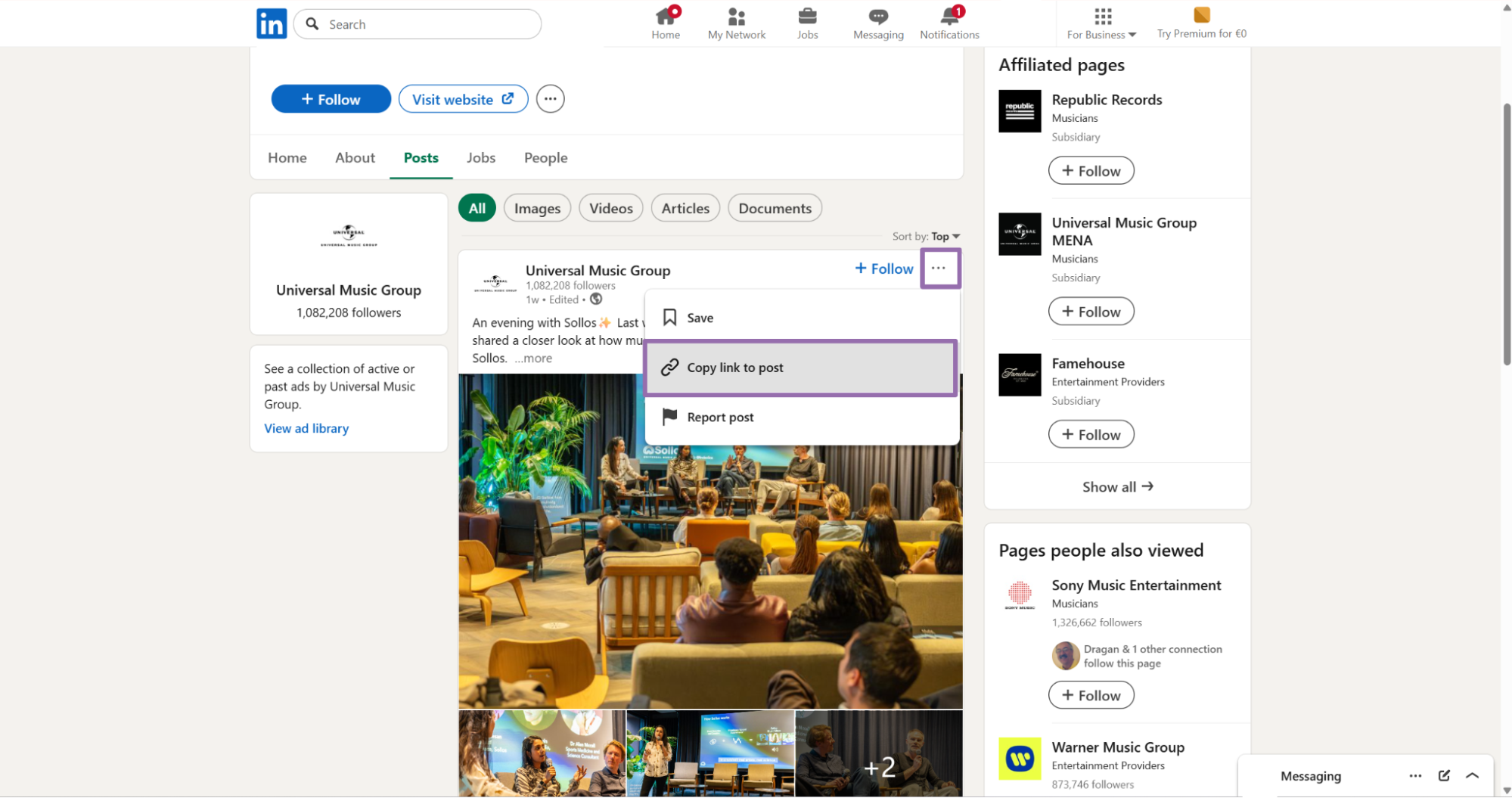Switch to the People tab
1512x798 pixels.
pos(545,157)
